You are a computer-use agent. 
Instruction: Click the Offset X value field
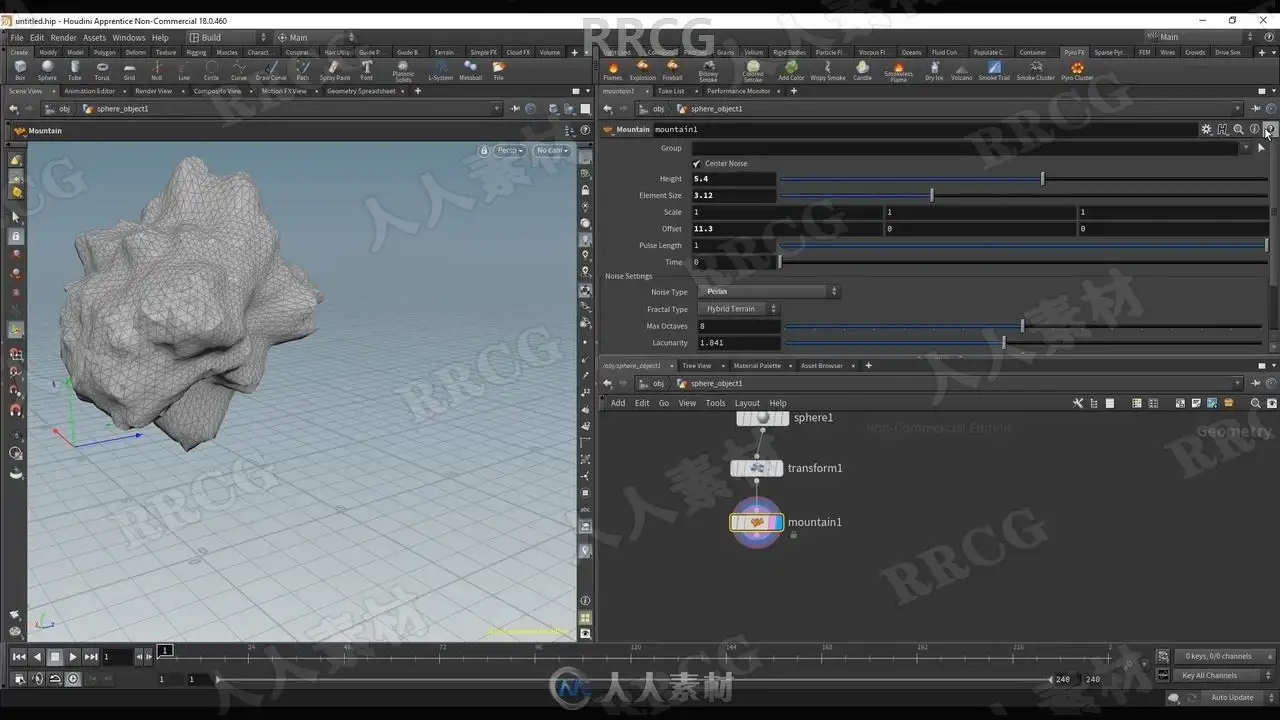click(x=786, y=229)
